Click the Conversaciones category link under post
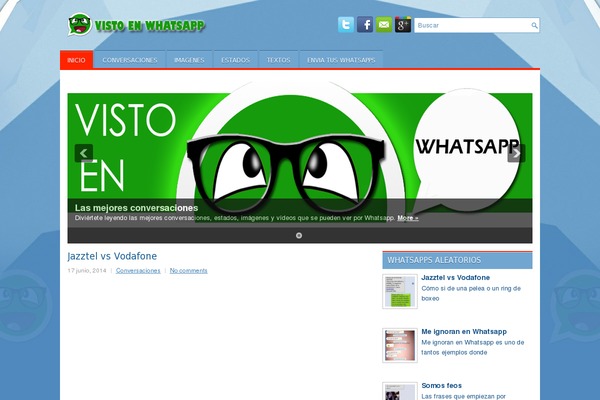600x400 pixels. (x=138, y=271)
